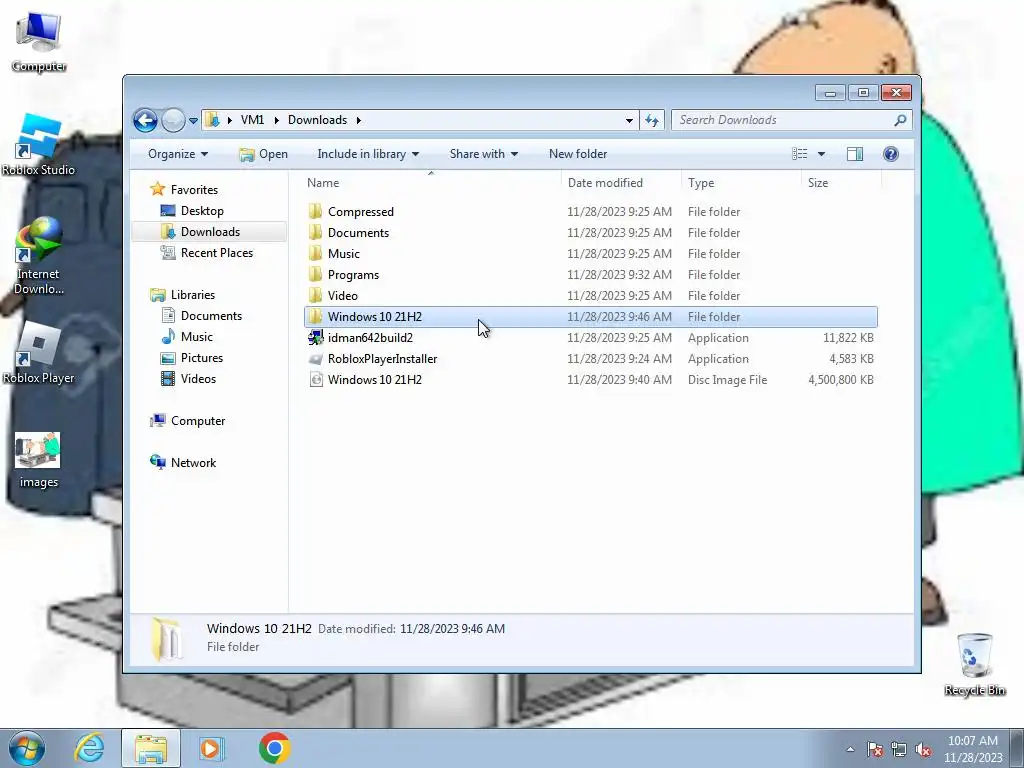Select Internet Download Manager desktop shortcut

39,256
